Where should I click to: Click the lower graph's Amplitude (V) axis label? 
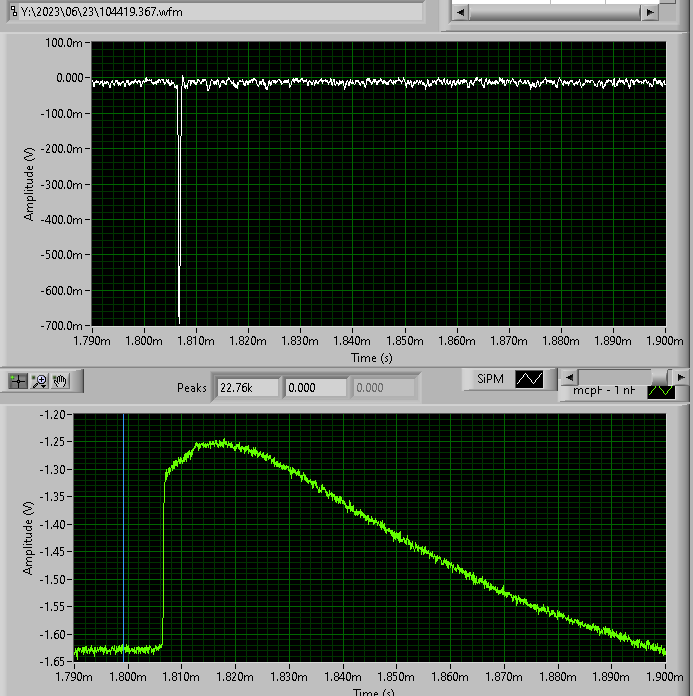(28, 538)
